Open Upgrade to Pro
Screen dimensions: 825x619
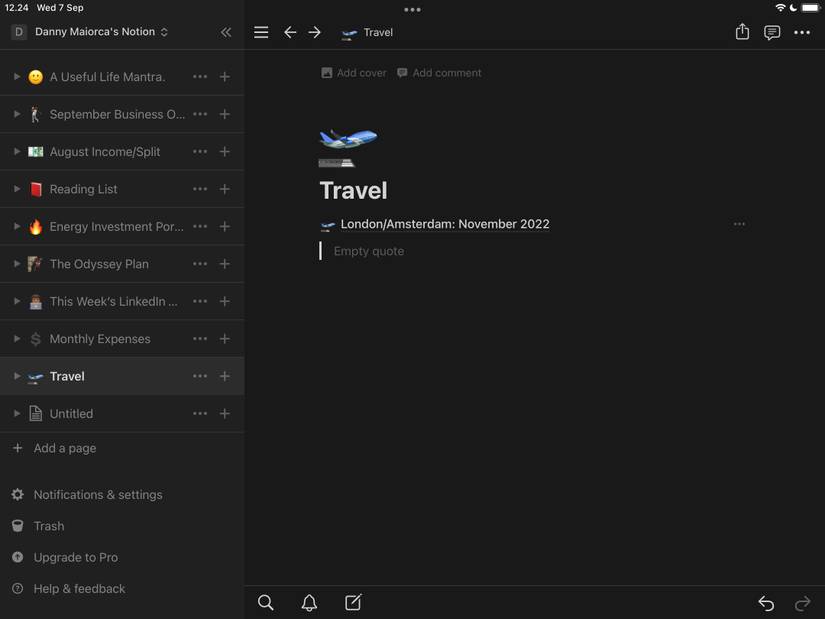pyautogui.click(x=75, y=557)
